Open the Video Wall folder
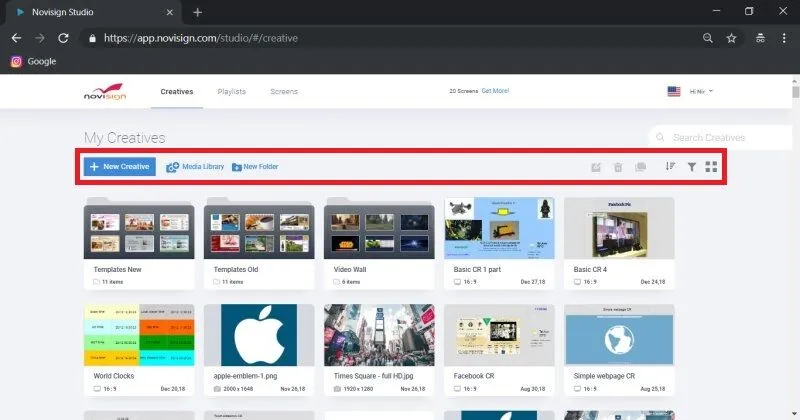This screenshot has height=420, width=800. tap(379, 229)
